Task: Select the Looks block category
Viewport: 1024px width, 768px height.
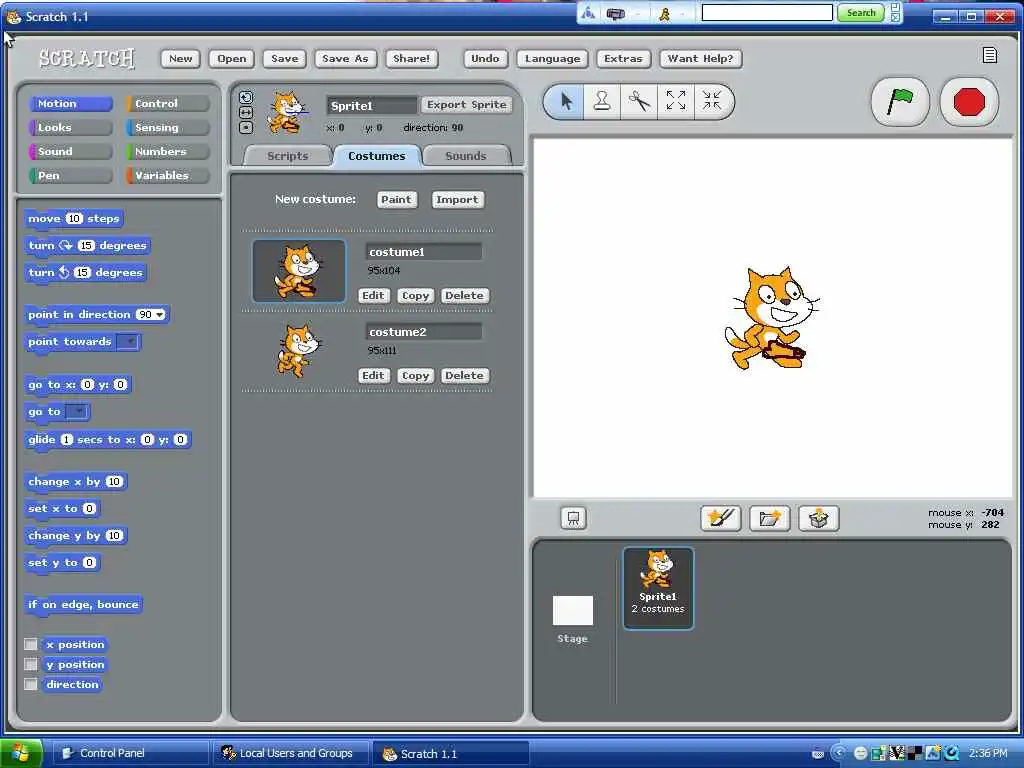Action: point(71,128)
